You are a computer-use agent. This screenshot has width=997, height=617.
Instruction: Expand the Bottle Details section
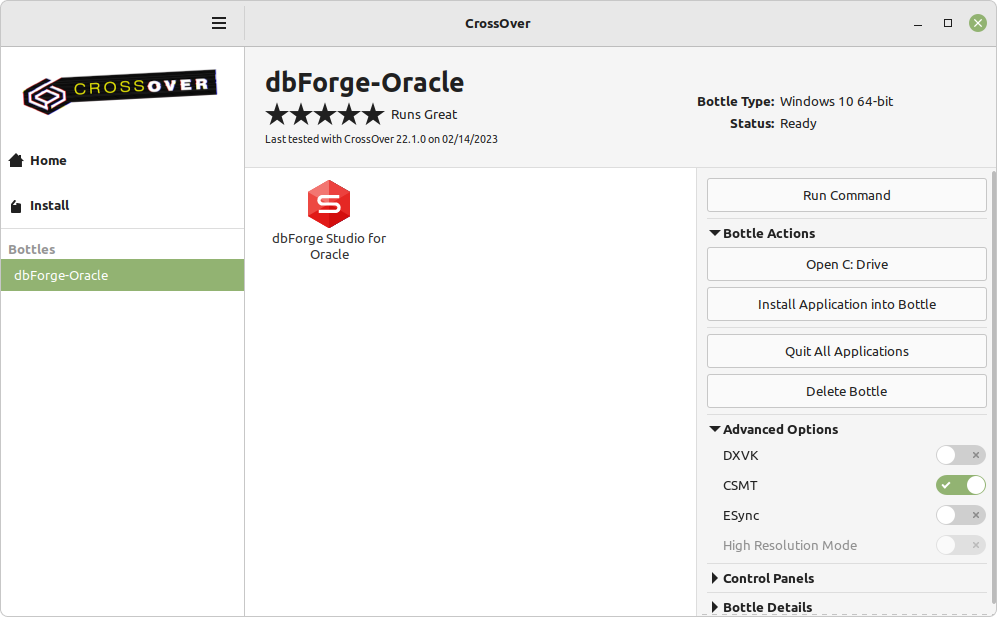point(761,607)
